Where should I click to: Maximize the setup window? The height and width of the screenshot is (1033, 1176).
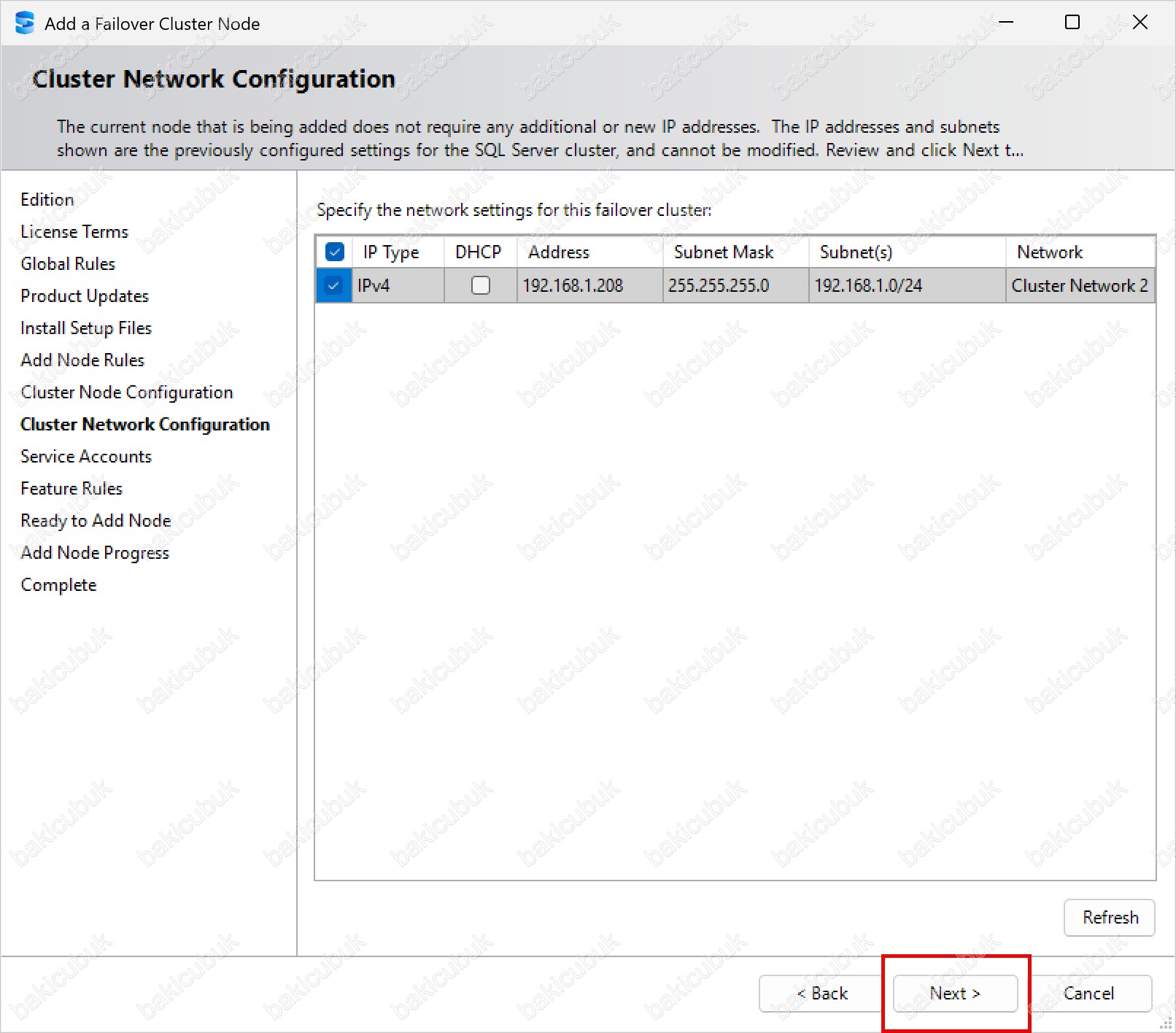[1072, 23]
